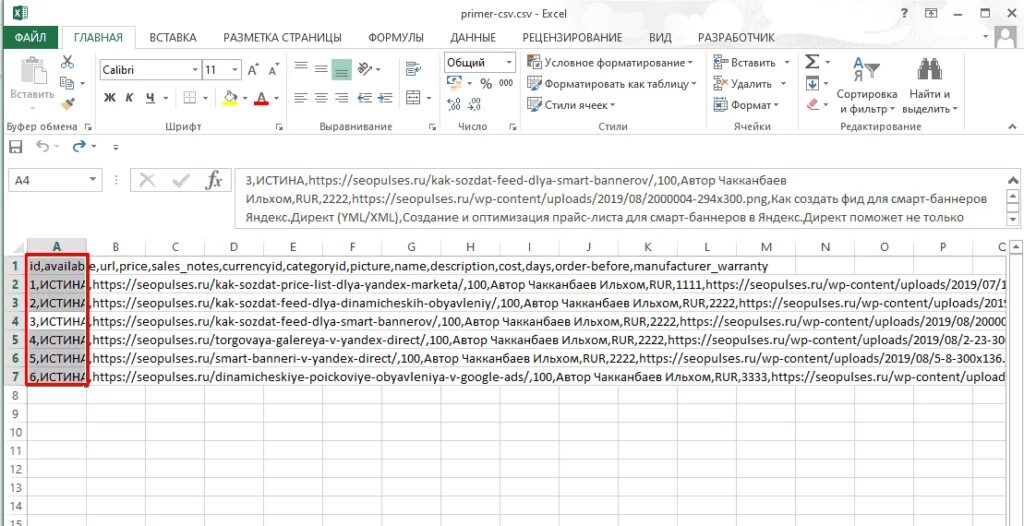The width and height of the screenshot is (1024, 526).
Task: Switch to the РАЗРАБОТЧИК ribbon tab
Action: click(736, 37)
